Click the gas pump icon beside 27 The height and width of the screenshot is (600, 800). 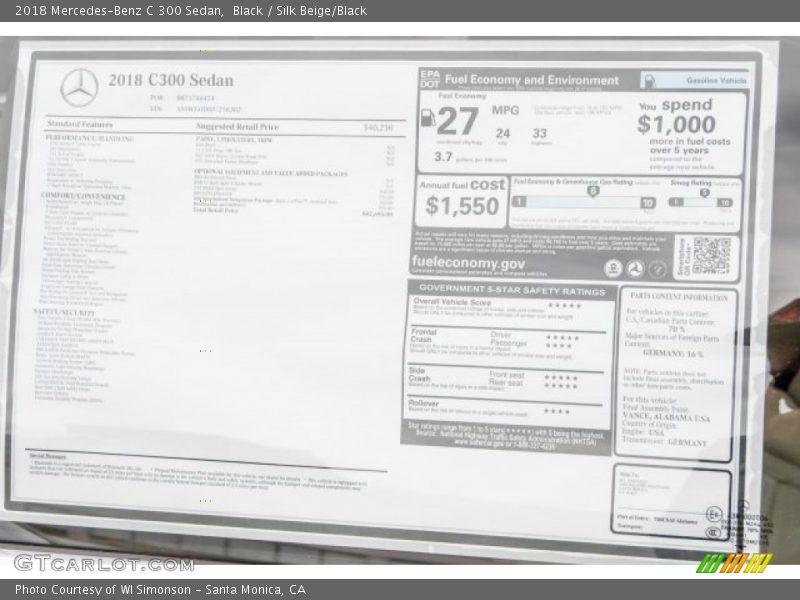coord(427,118)
